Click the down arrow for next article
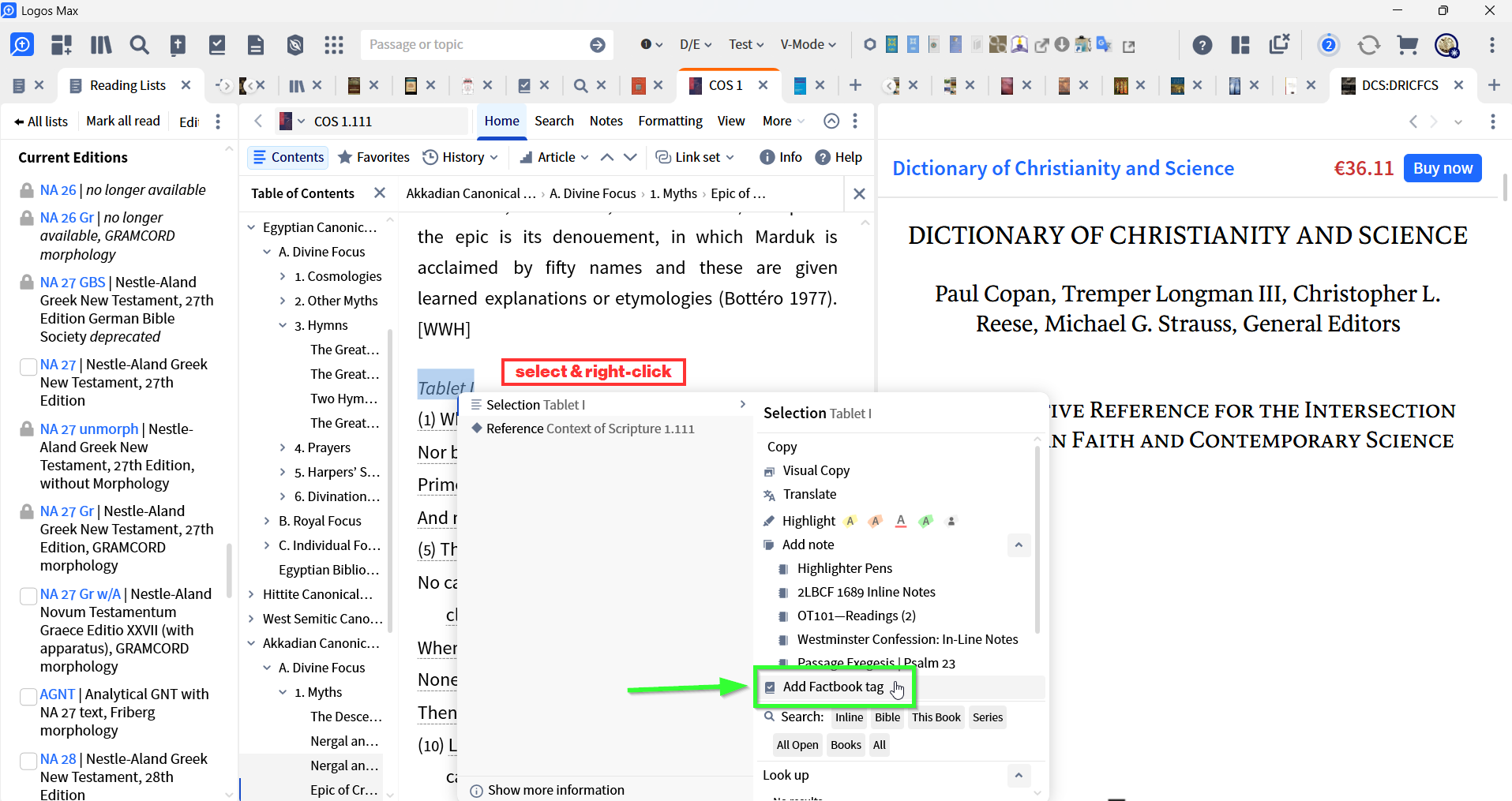The image size is (1512, 801). (630, 157)
